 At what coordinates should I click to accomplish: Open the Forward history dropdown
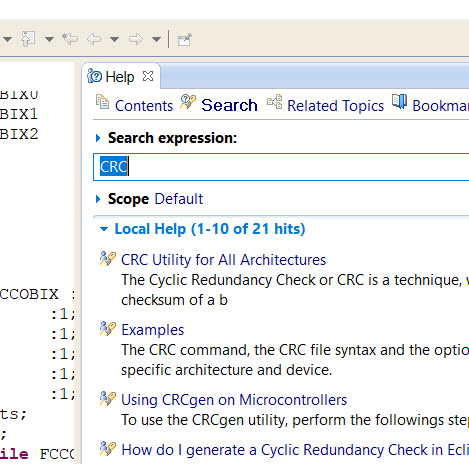click(156, 39)
